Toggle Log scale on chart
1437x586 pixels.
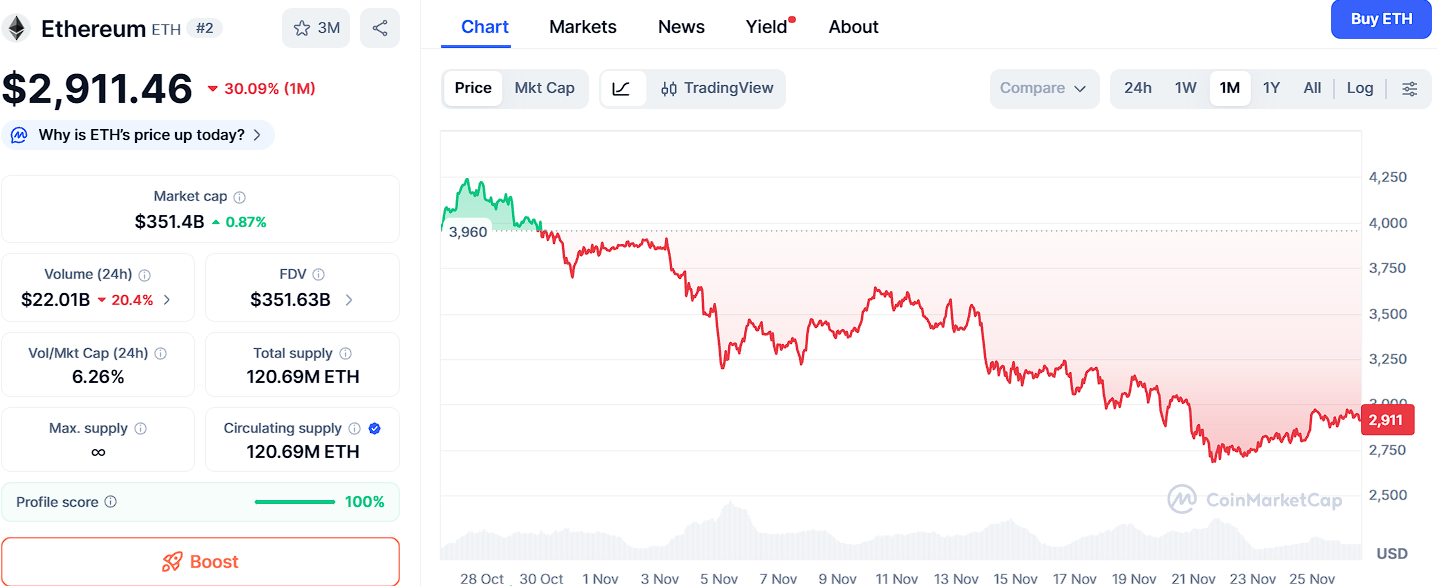tap(1359, 88)
